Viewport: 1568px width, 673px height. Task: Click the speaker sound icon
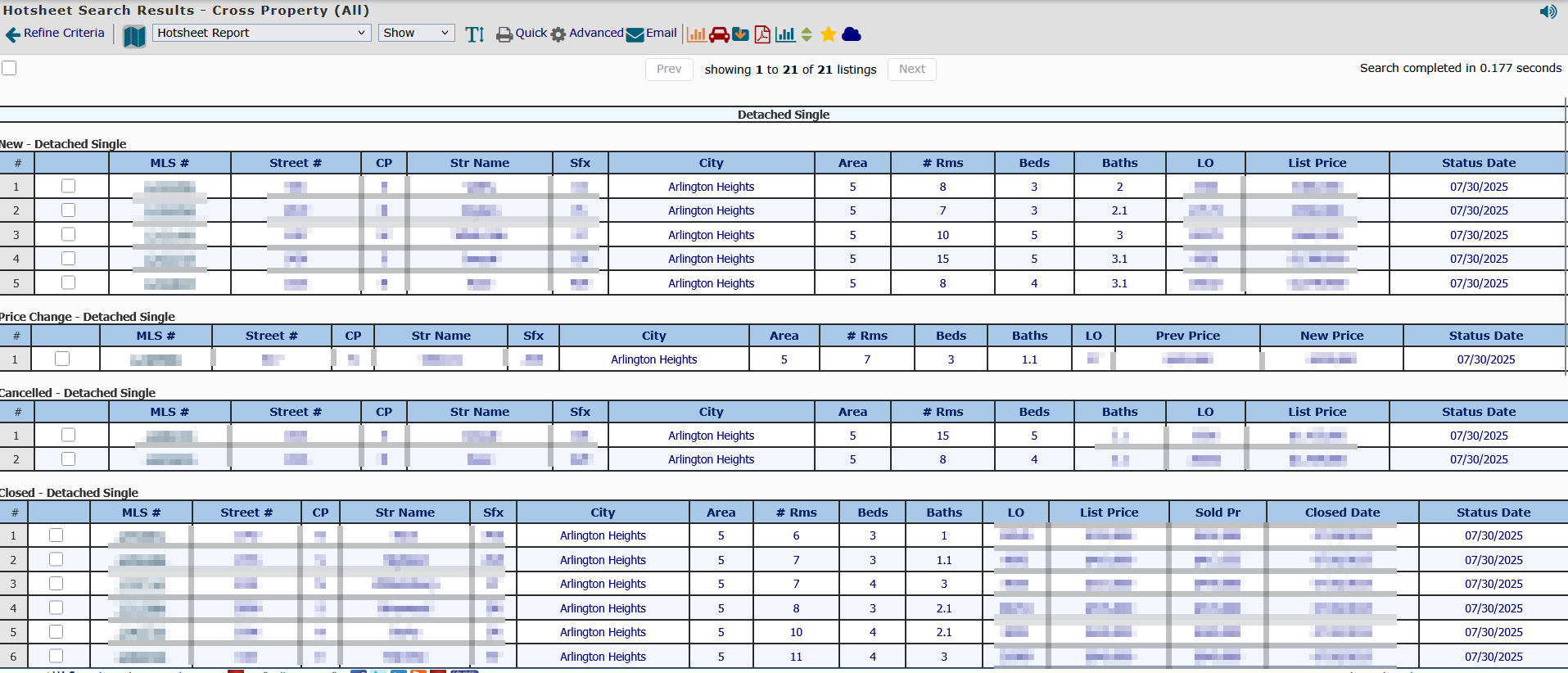(1548, 11)
